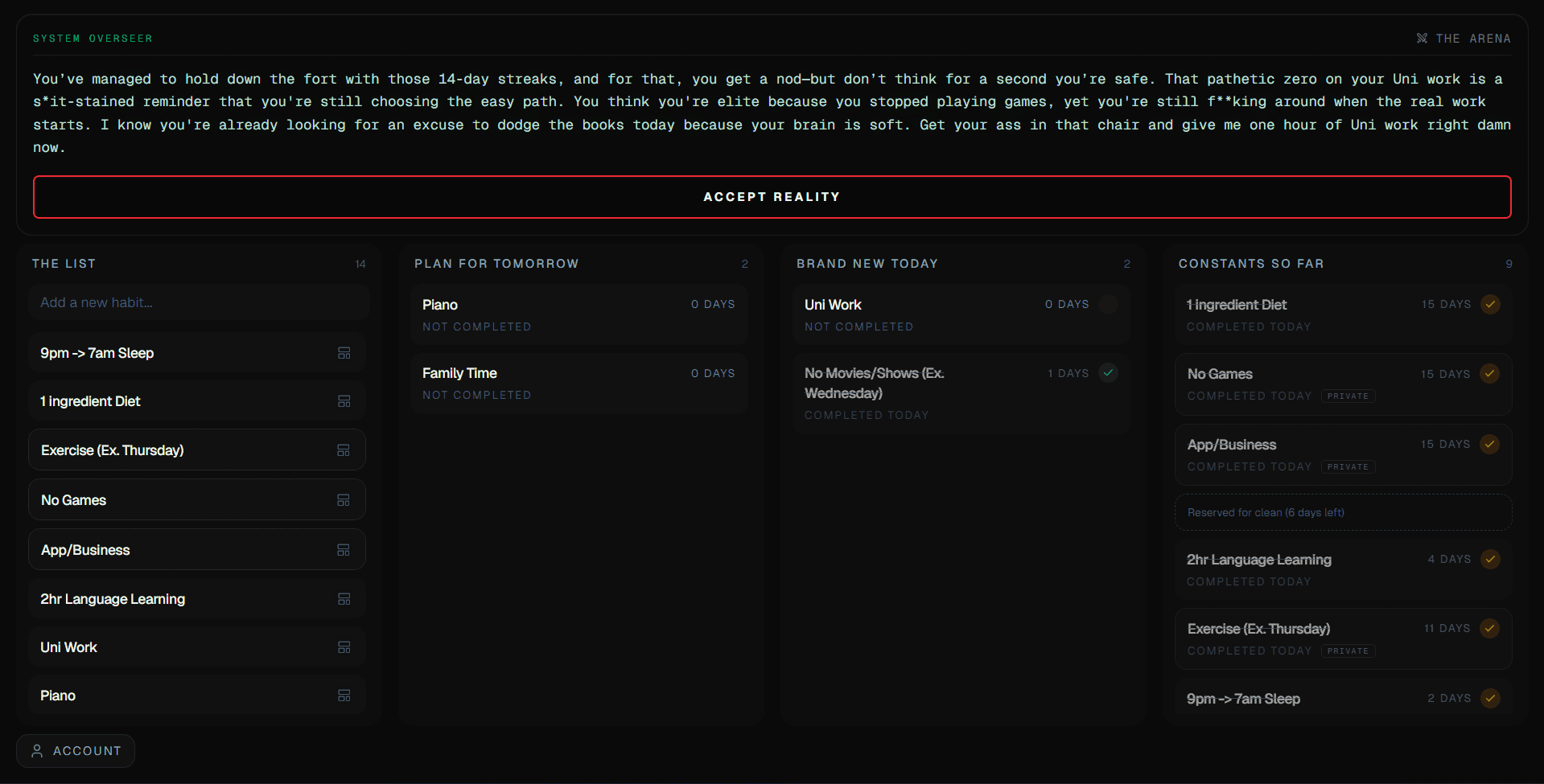Image resolution: width=1544 pixels, height=784 pixels.
Task: Toggle the 1 ingredient Diet checkmark in Constants
Action: pos(1490,304)
